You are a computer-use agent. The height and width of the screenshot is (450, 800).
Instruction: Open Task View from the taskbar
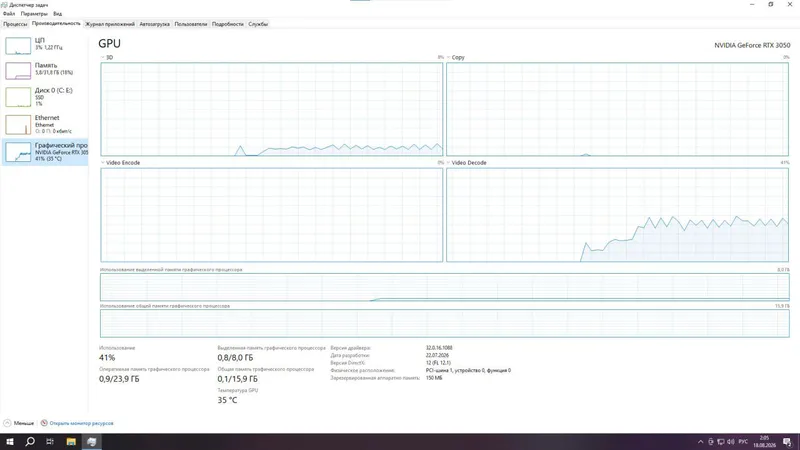click(x=50, y=442)
